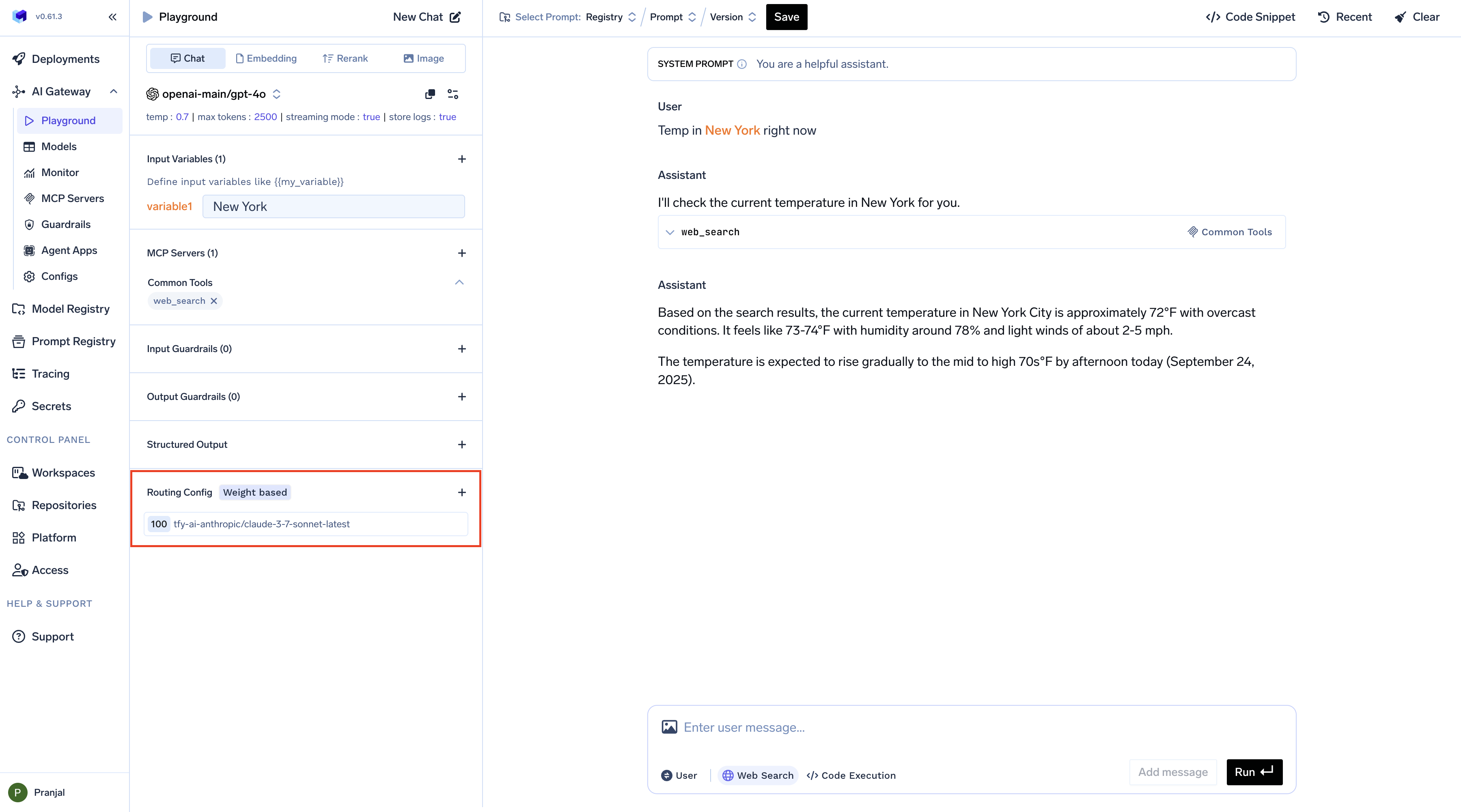
Task: Click system prompt info icon
Action: (742, 64)
